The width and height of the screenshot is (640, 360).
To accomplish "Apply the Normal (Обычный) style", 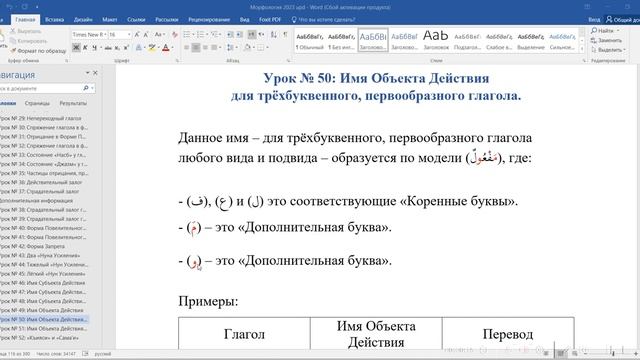I will (309, 40).
